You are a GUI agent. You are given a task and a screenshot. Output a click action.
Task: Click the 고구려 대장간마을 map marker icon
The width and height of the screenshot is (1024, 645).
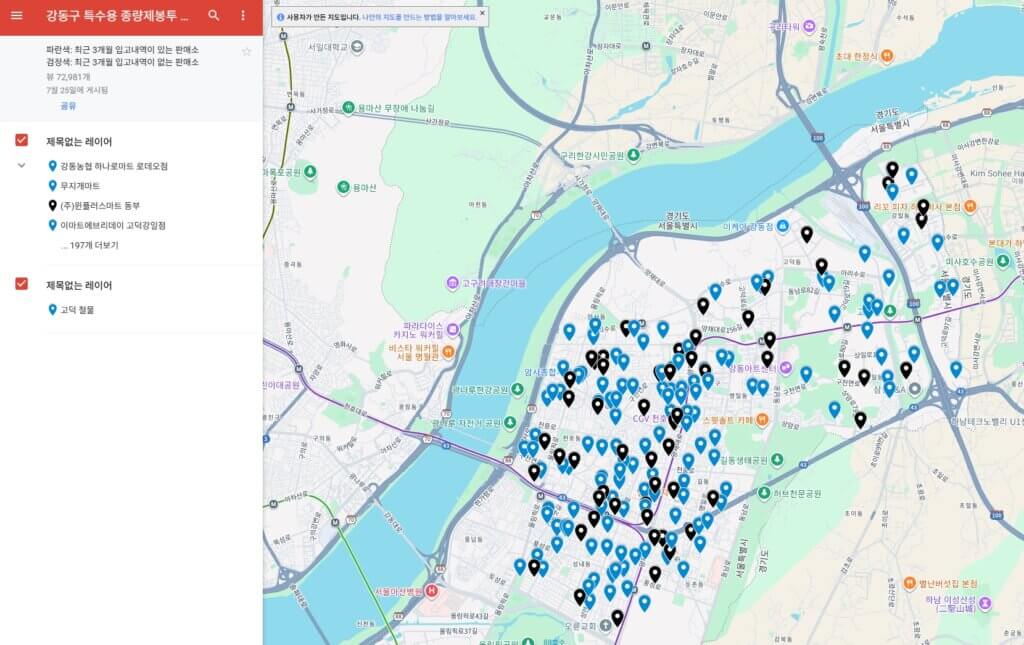point(452,284)
